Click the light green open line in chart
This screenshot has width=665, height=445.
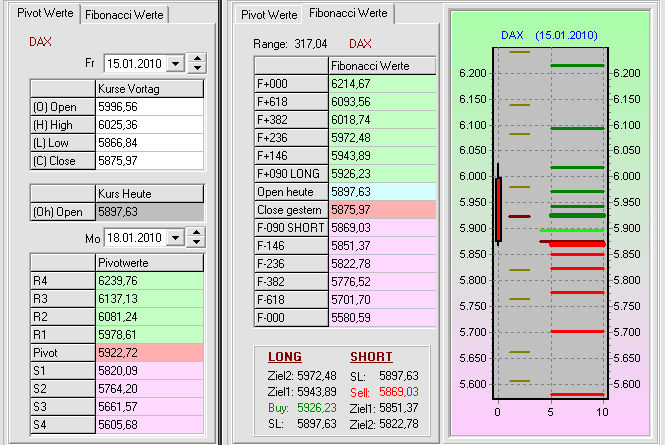coord(572,230)
